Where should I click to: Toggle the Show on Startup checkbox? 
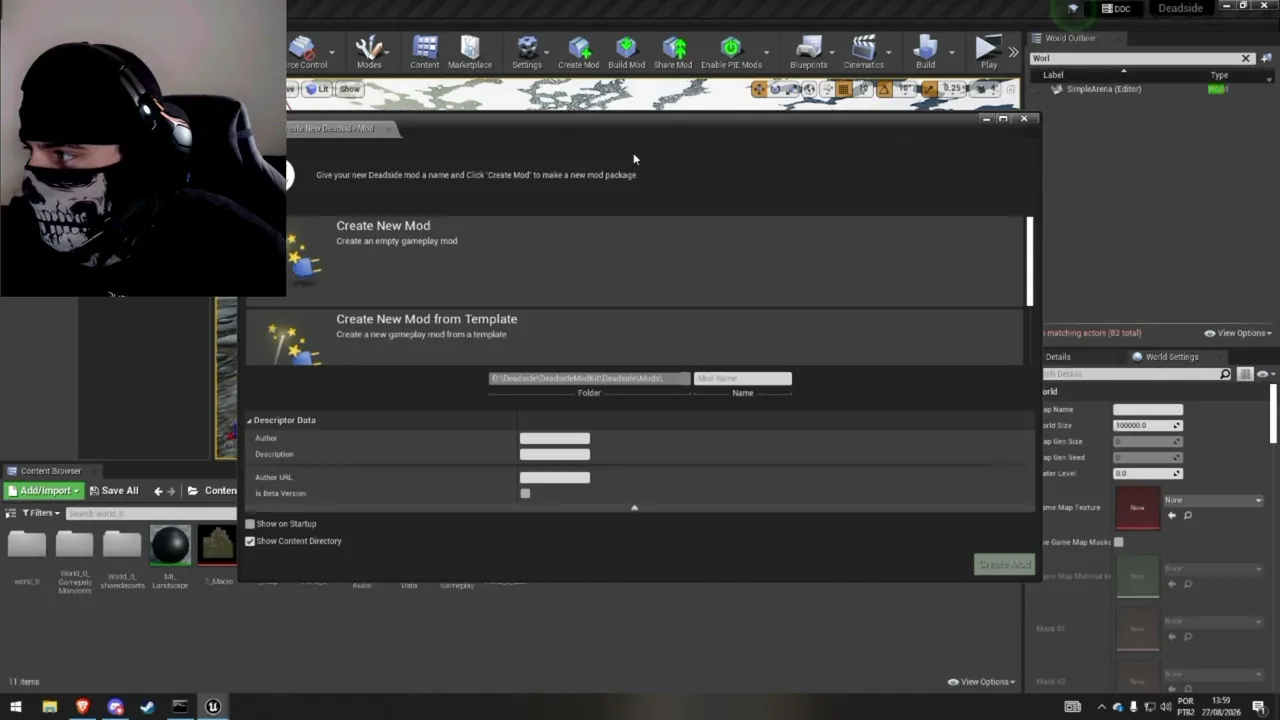(x=250, y=524)
